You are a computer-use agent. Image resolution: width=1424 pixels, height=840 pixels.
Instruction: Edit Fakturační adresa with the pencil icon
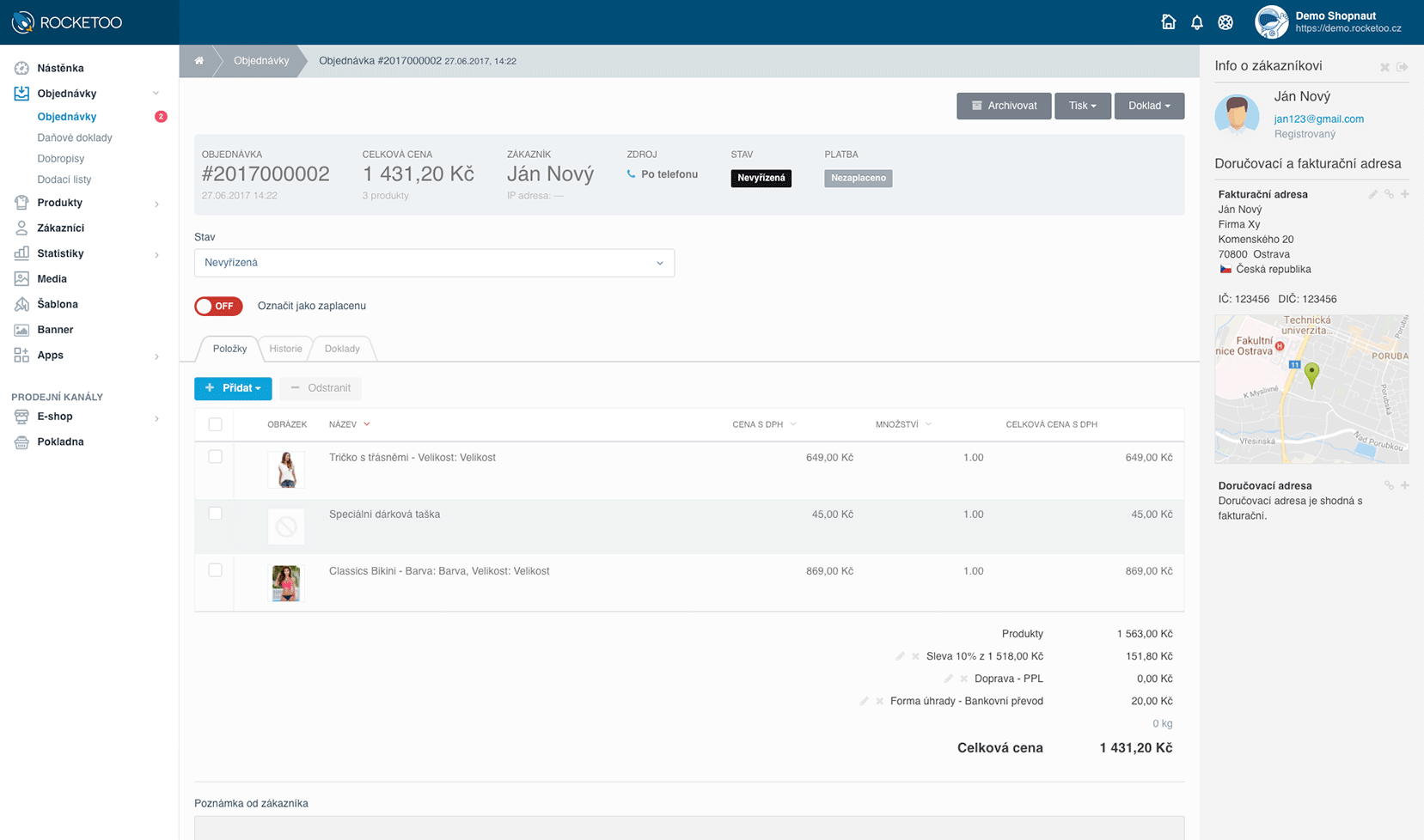pos(1372,195)
